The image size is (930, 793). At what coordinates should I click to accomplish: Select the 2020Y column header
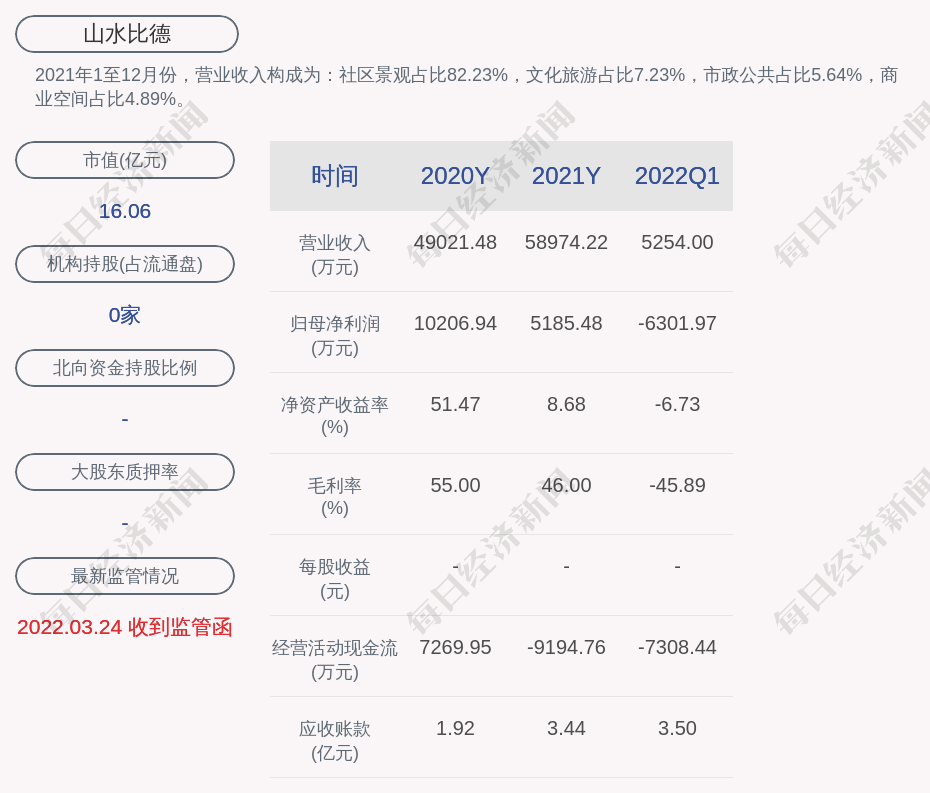point(455,176)
